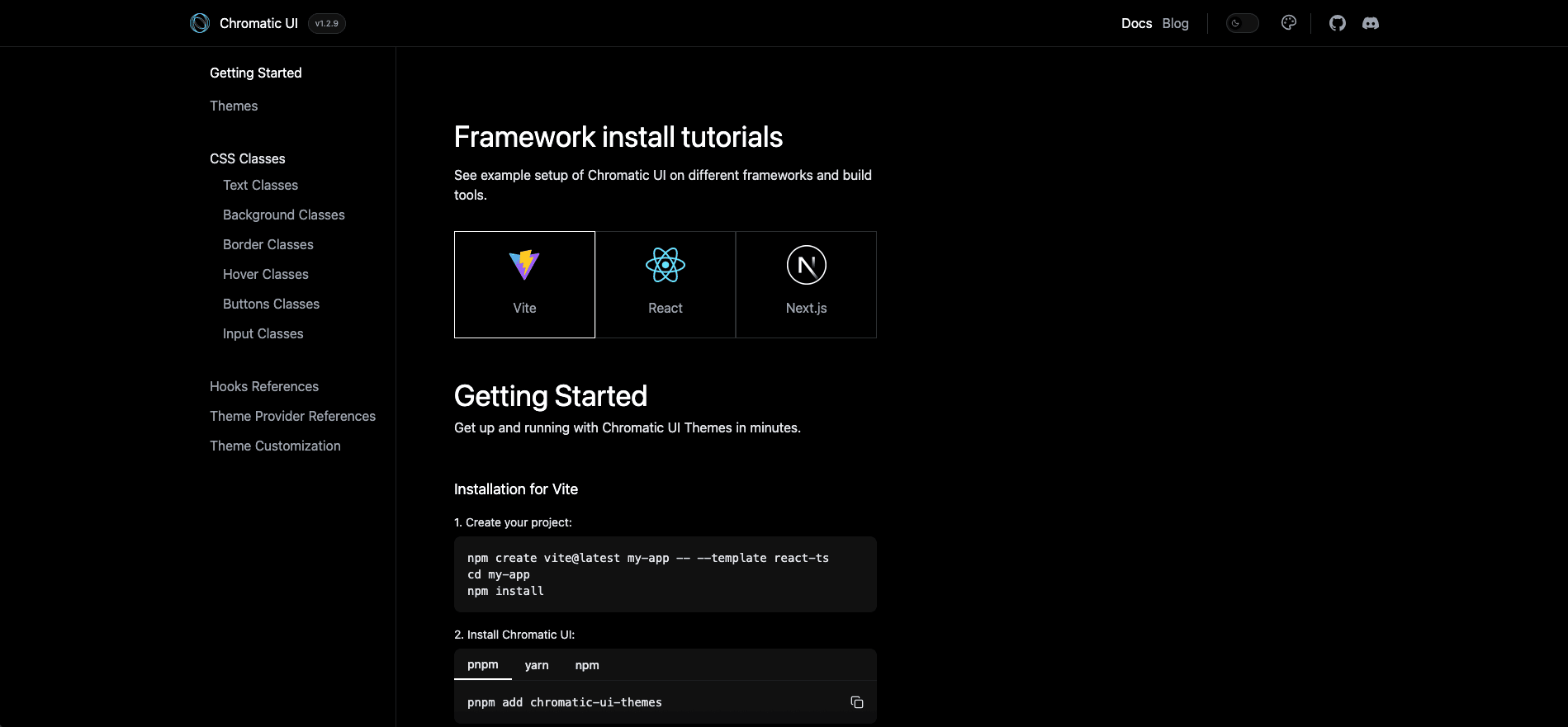
Task: Switch to the npm tab
Action: [x=587, y=665]
